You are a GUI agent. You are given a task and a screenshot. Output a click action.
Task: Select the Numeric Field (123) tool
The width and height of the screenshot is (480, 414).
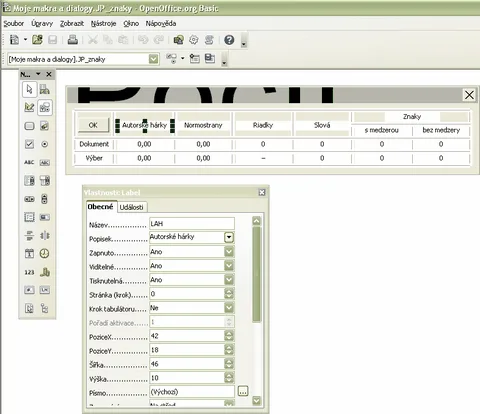29,272
